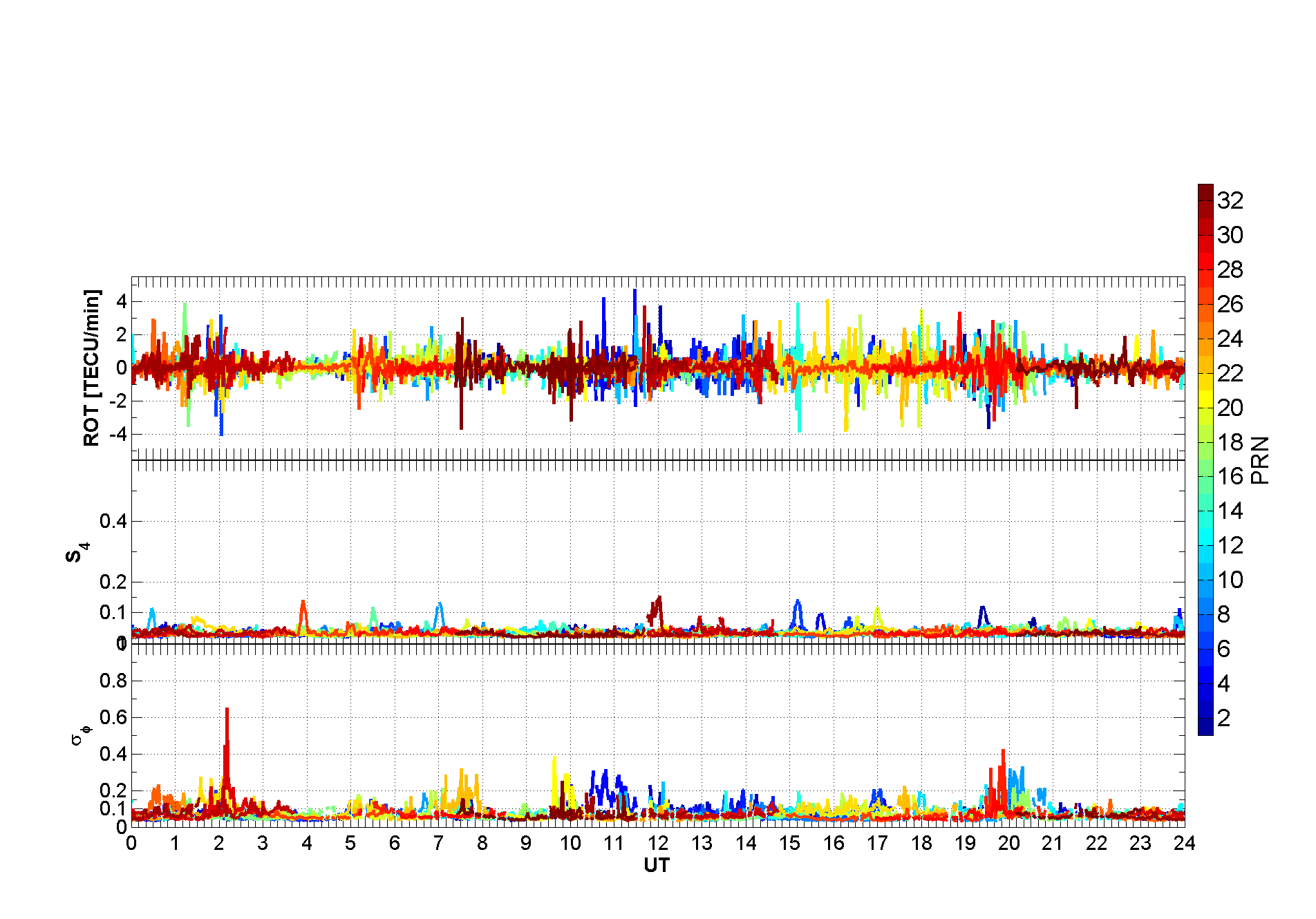The height and width of the screenshot is (919, 1316).
Task: Select UT axis tick label 19
Action: pyautogui.click(x=965, y=843)
